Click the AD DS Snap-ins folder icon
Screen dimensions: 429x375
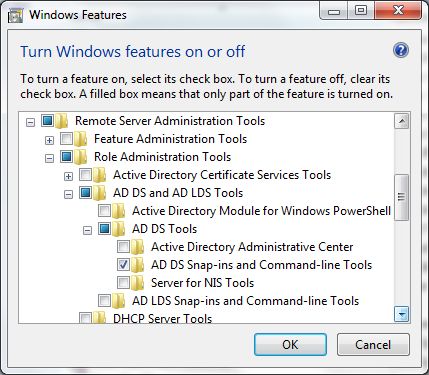pos(138,265)
